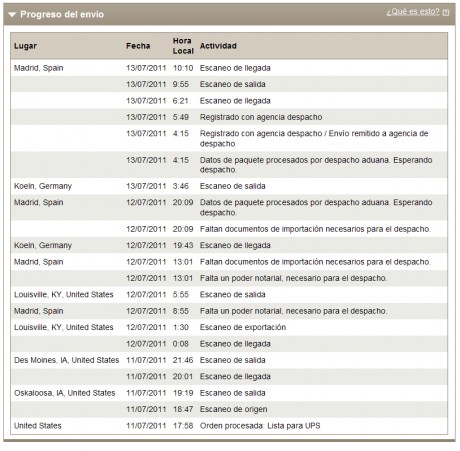Click the 20:09 Faltan documentos de importación row
The height and width of the screenshot is (451, 460).
(229, 229)
